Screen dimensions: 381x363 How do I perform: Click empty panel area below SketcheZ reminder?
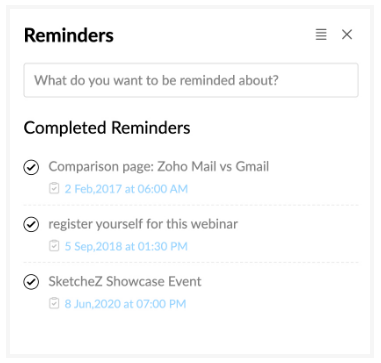[191, 333]
